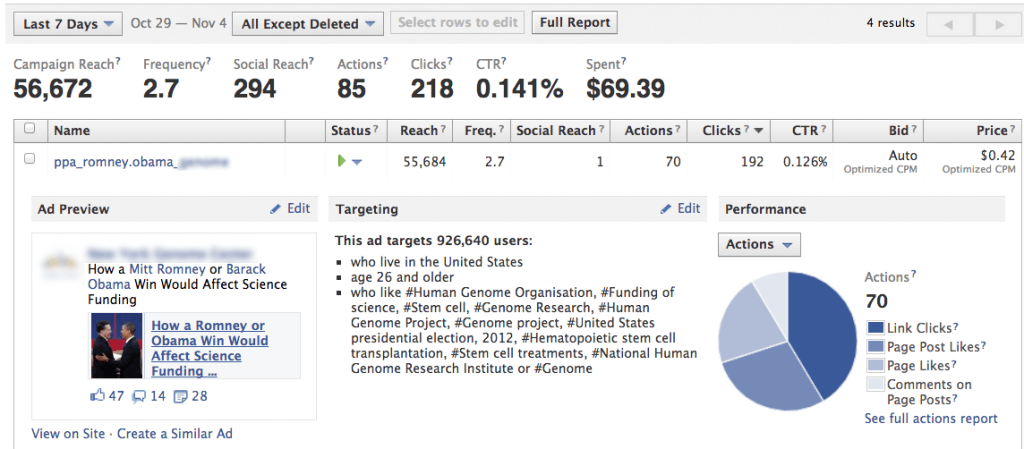Open the status dropdown arrow in the ad row

[x=357, y=162]
